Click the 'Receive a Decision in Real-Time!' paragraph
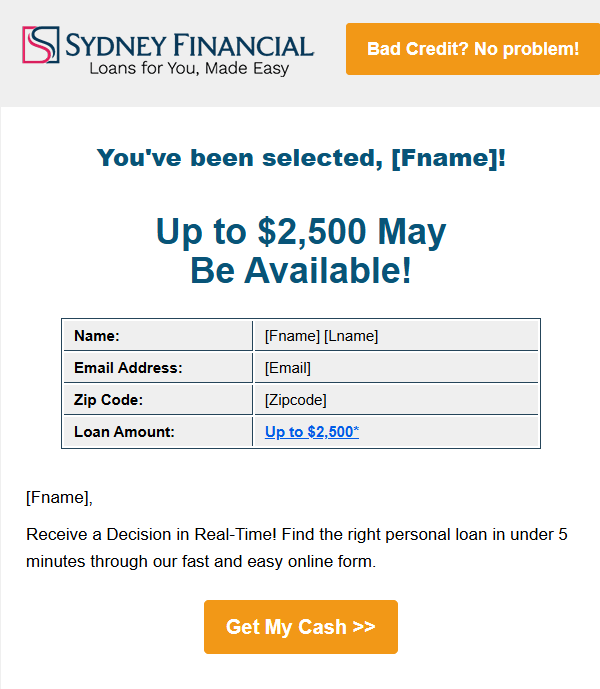 (x=296, y=534)
